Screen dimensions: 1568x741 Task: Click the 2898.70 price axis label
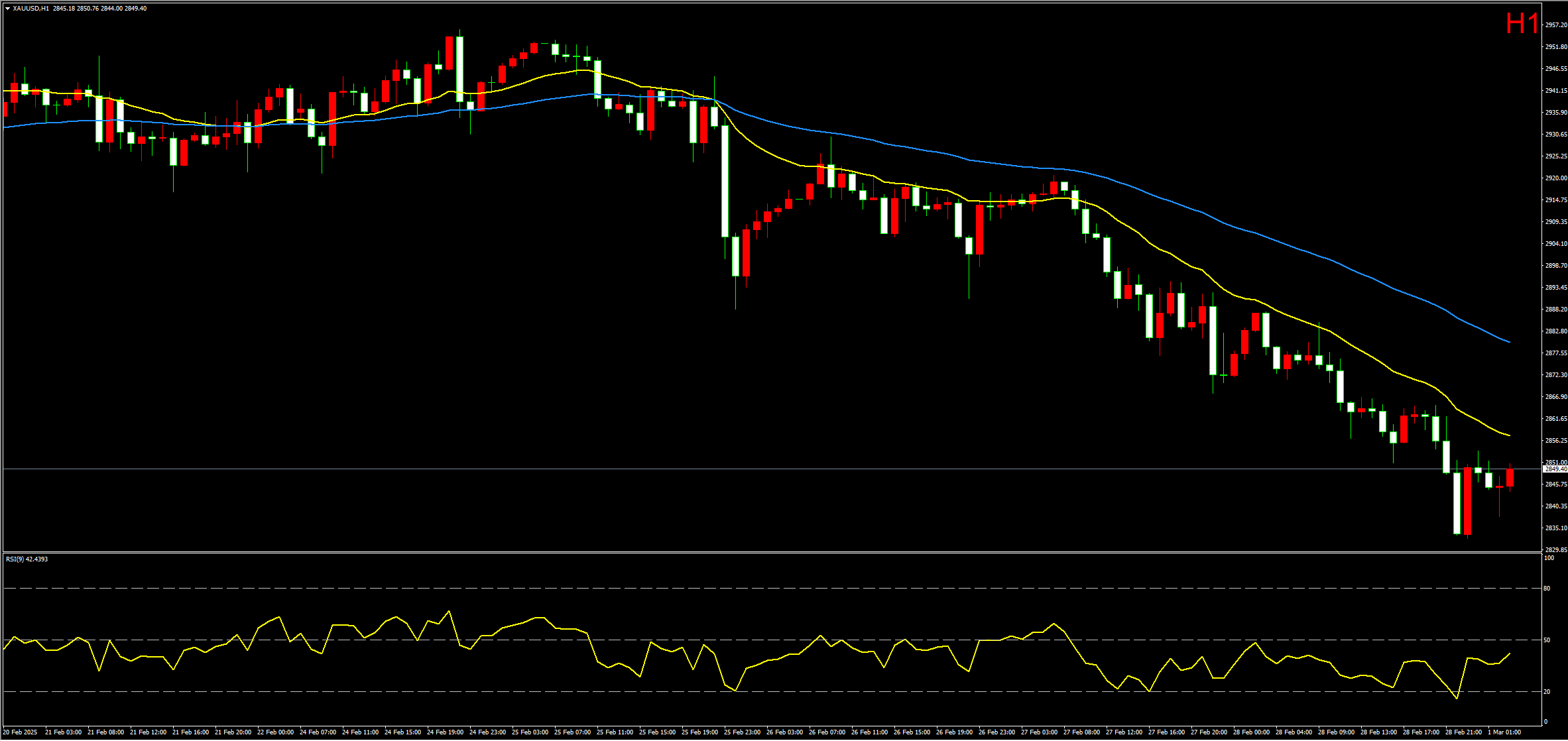(x=1556, y=266)
